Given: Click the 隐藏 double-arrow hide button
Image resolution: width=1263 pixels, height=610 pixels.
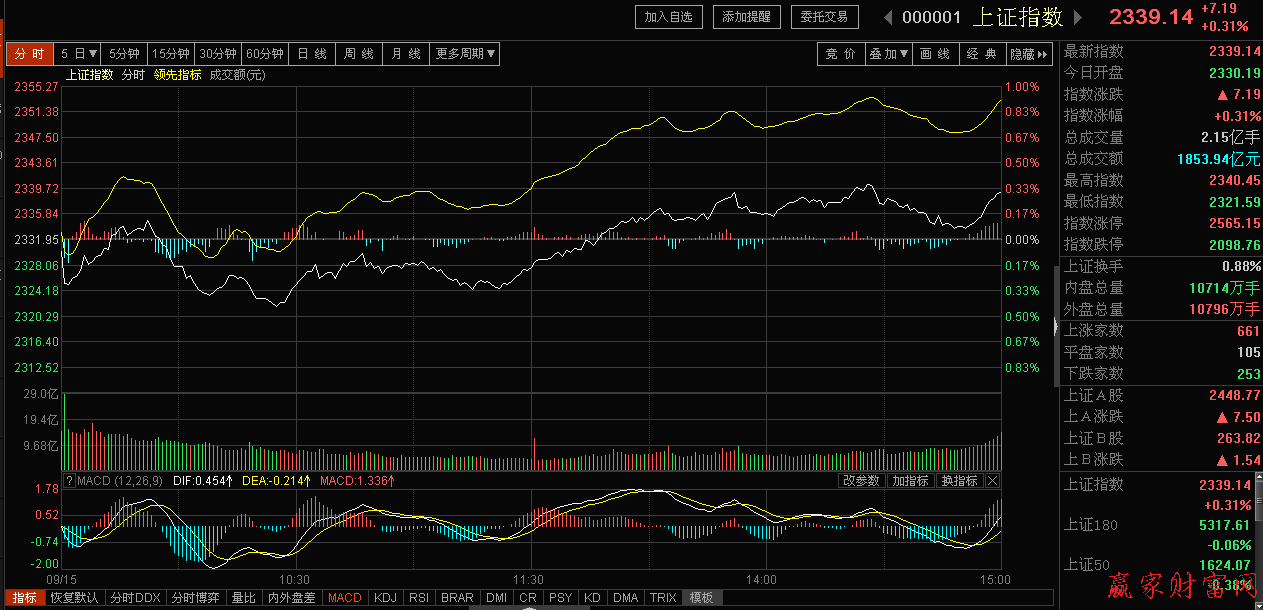Looking at the screenshot, I should [1029, 54].
